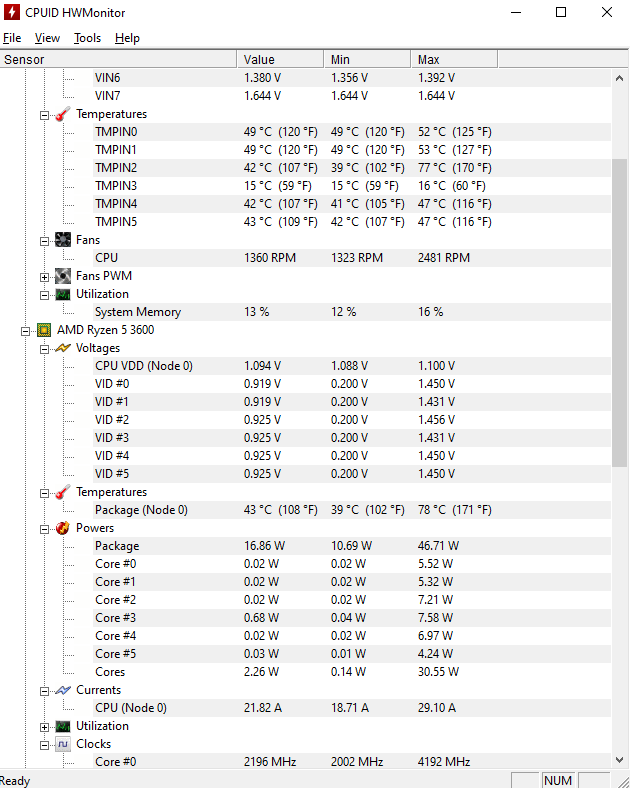Select the CPU fan row
The width and height of the screenshot is (630, 788).
(352, 258)
